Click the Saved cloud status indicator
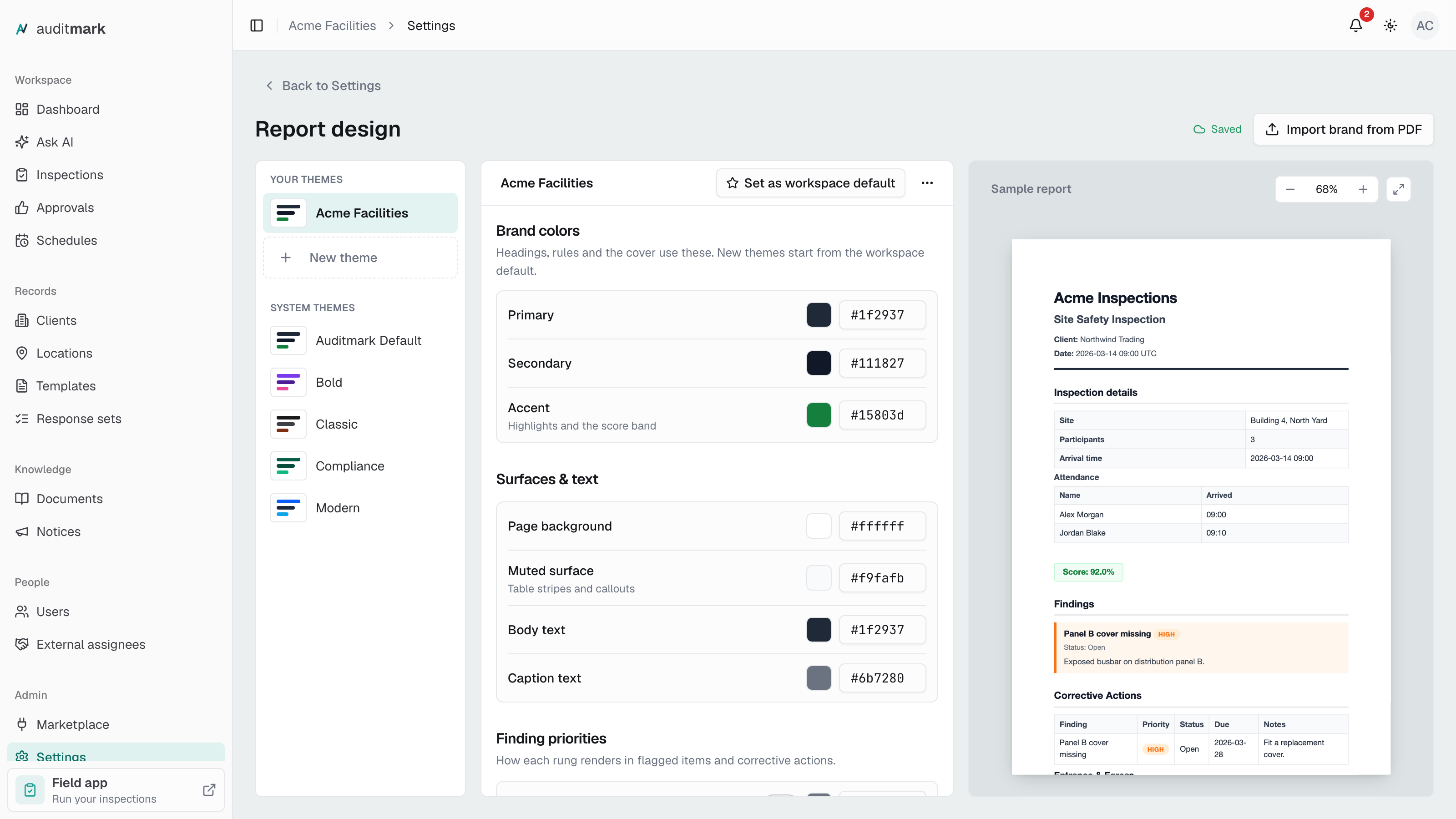The height and width of the screenshot is (819, 1456). coord(1217,129)
